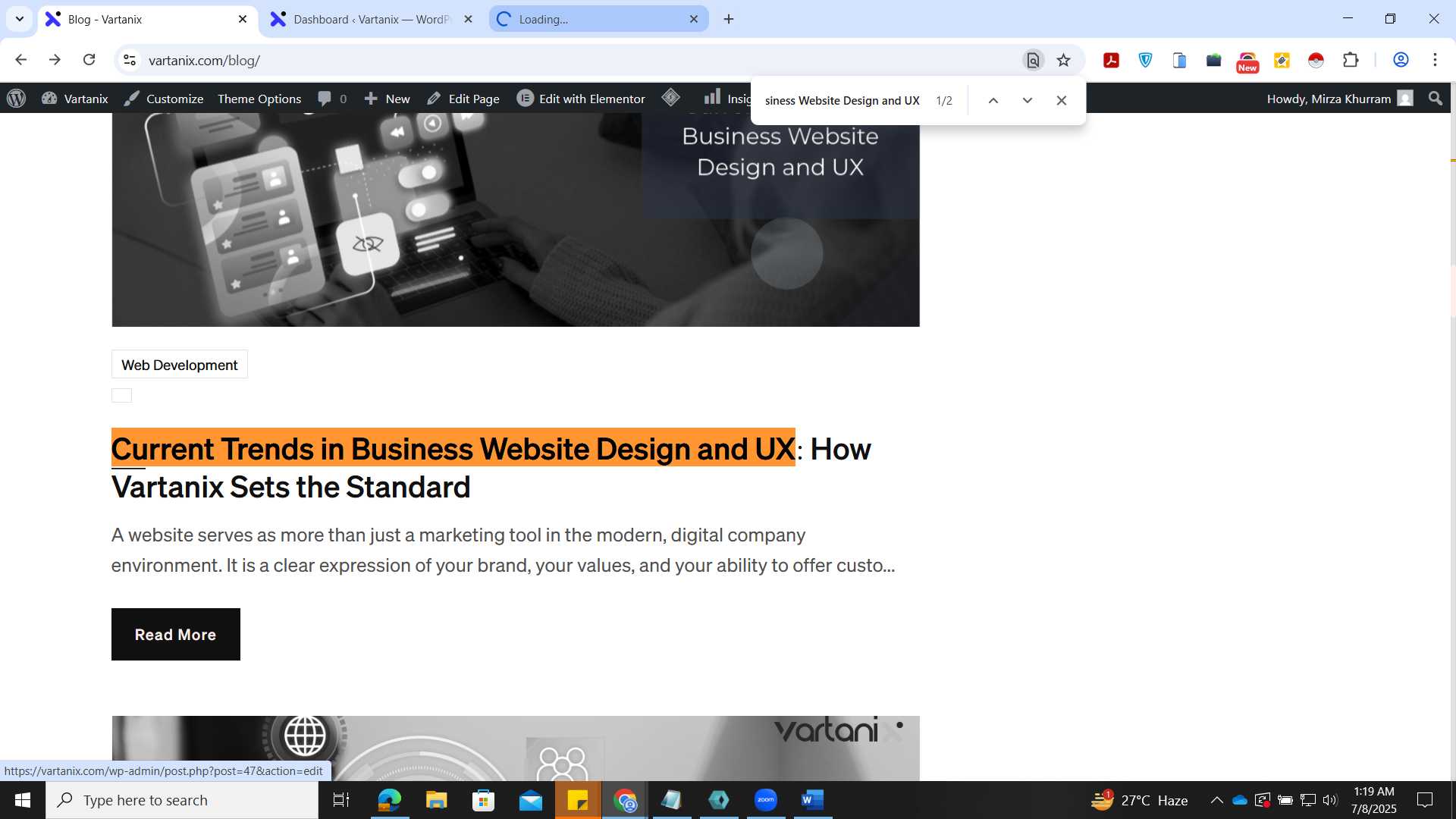
Task: Click Edit Page in admin bar
Action: [463, 99]
